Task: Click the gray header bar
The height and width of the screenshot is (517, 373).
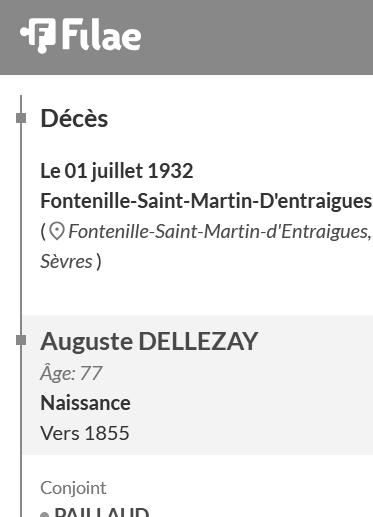Action: click(186, 37)
